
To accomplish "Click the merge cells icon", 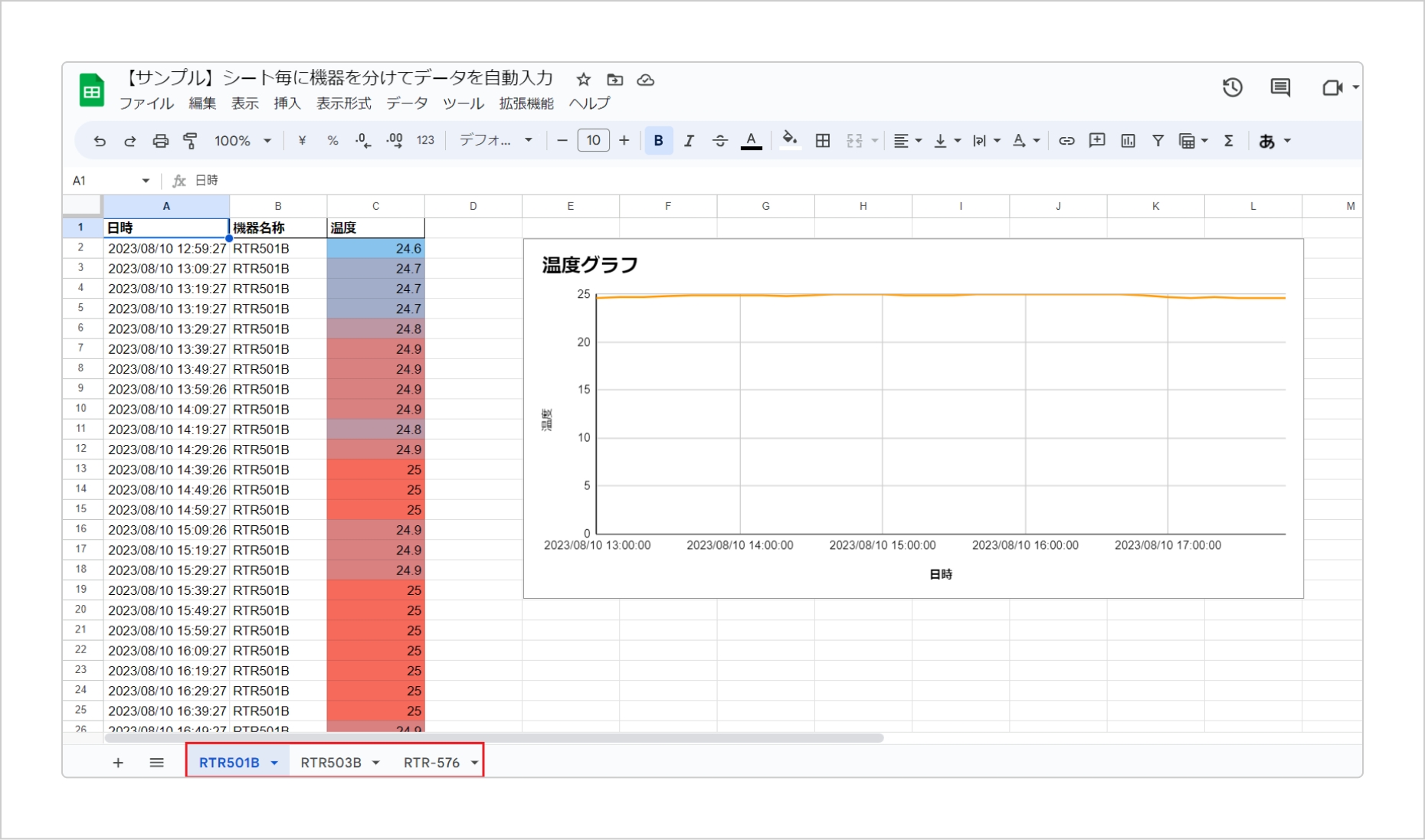I will point(854,141).
